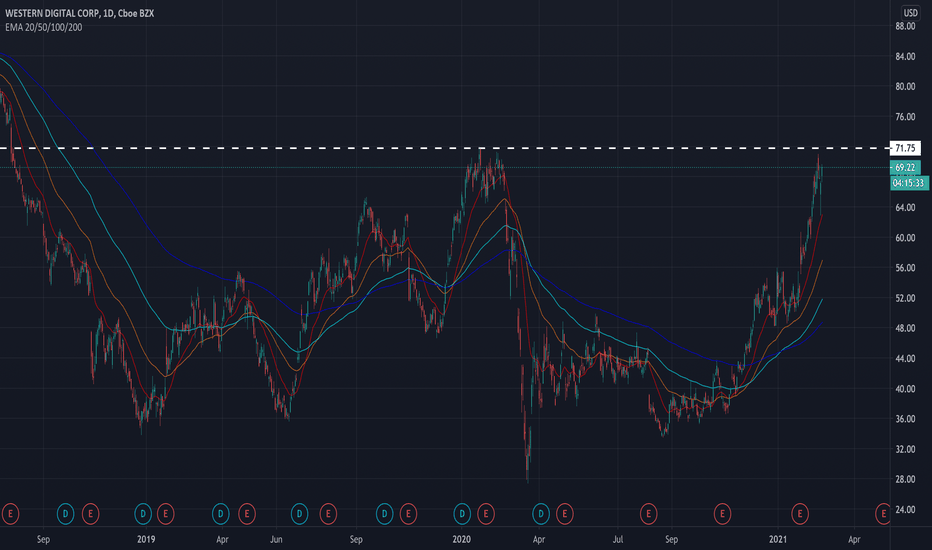
Task: Open earnings marker between Apr and Jul 2020
Action: coord(564,513)
